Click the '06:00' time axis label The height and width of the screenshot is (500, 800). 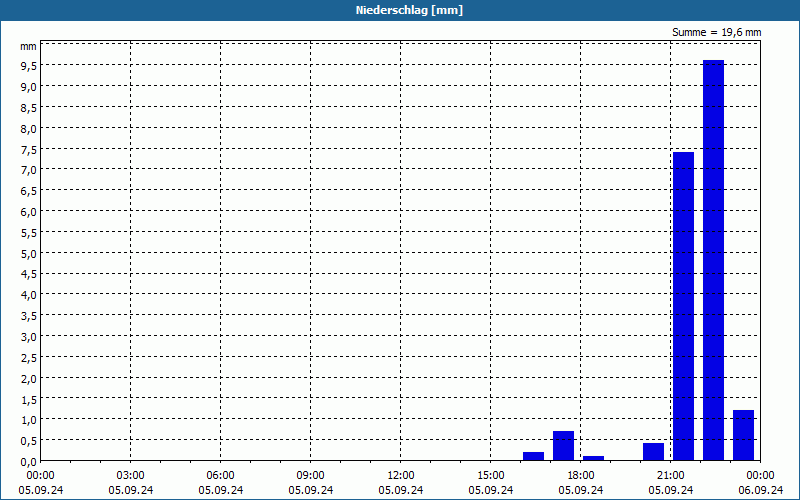coord(220,475)
